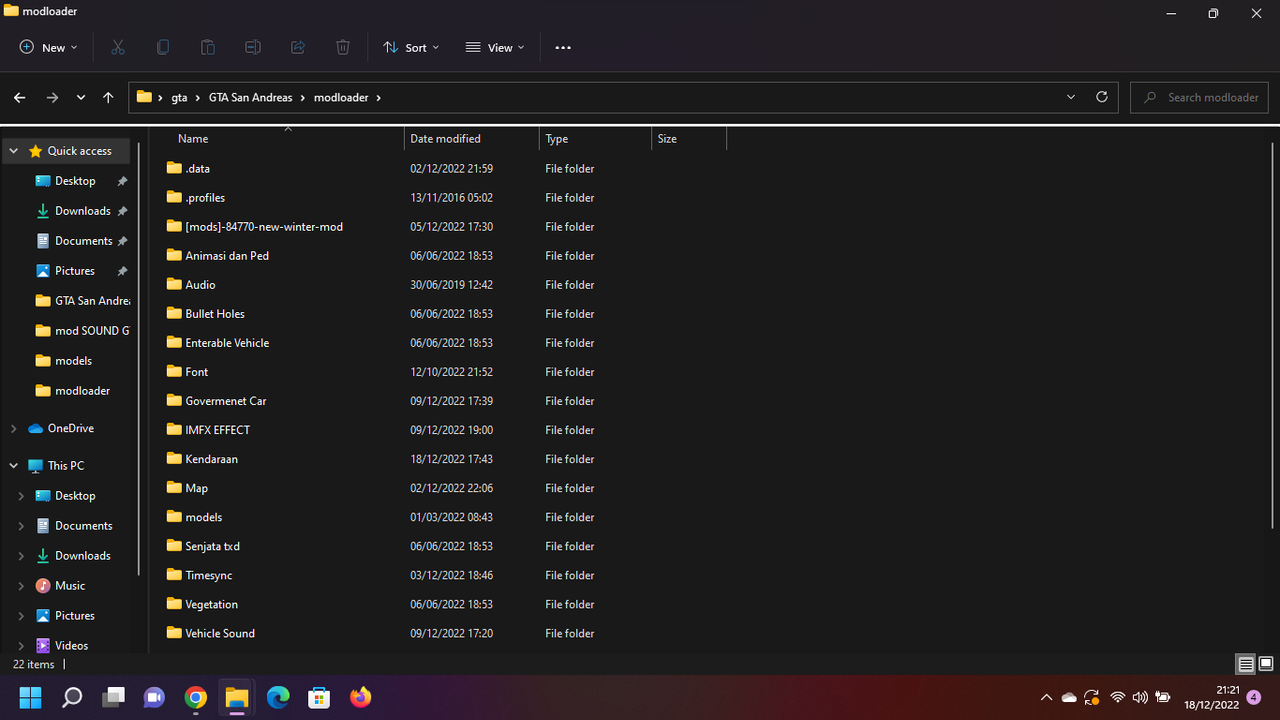This screenshot has width=1280, height=720.
Task: Click the Delete trash icon
Action: coord(343,47)
